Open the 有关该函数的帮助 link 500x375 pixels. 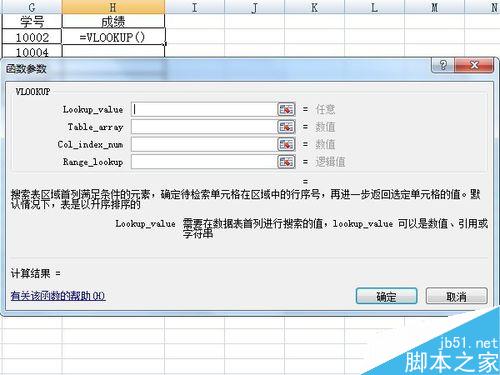(x=58, y=296)
